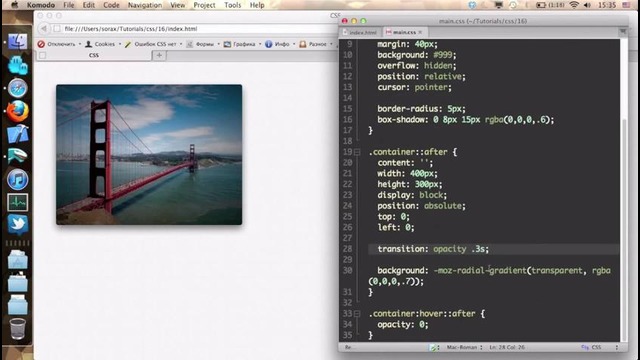Open the Komodo application menu
Image resolution: width=640 pixels, height=360 pixels.
[x=41, y=5]
